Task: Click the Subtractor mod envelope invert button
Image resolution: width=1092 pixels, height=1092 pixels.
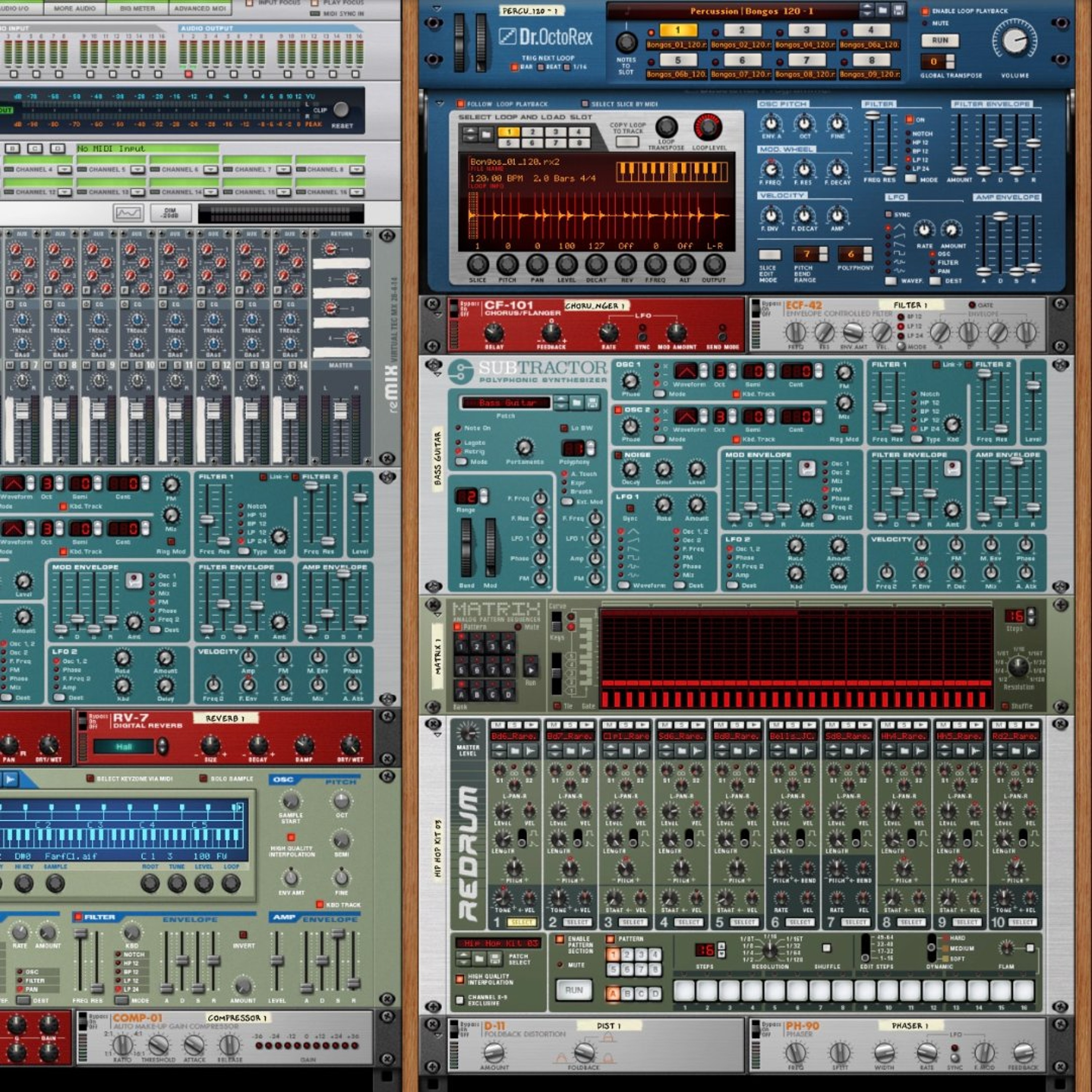Action: click(x=807, y=468)
